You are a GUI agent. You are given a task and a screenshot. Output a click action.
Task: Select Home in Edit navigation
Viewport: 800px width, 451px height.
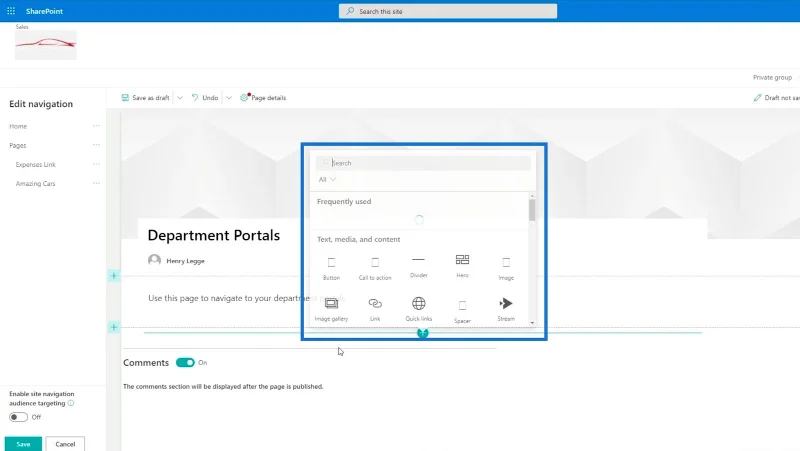pyautogui.click(x=18, y=126)
